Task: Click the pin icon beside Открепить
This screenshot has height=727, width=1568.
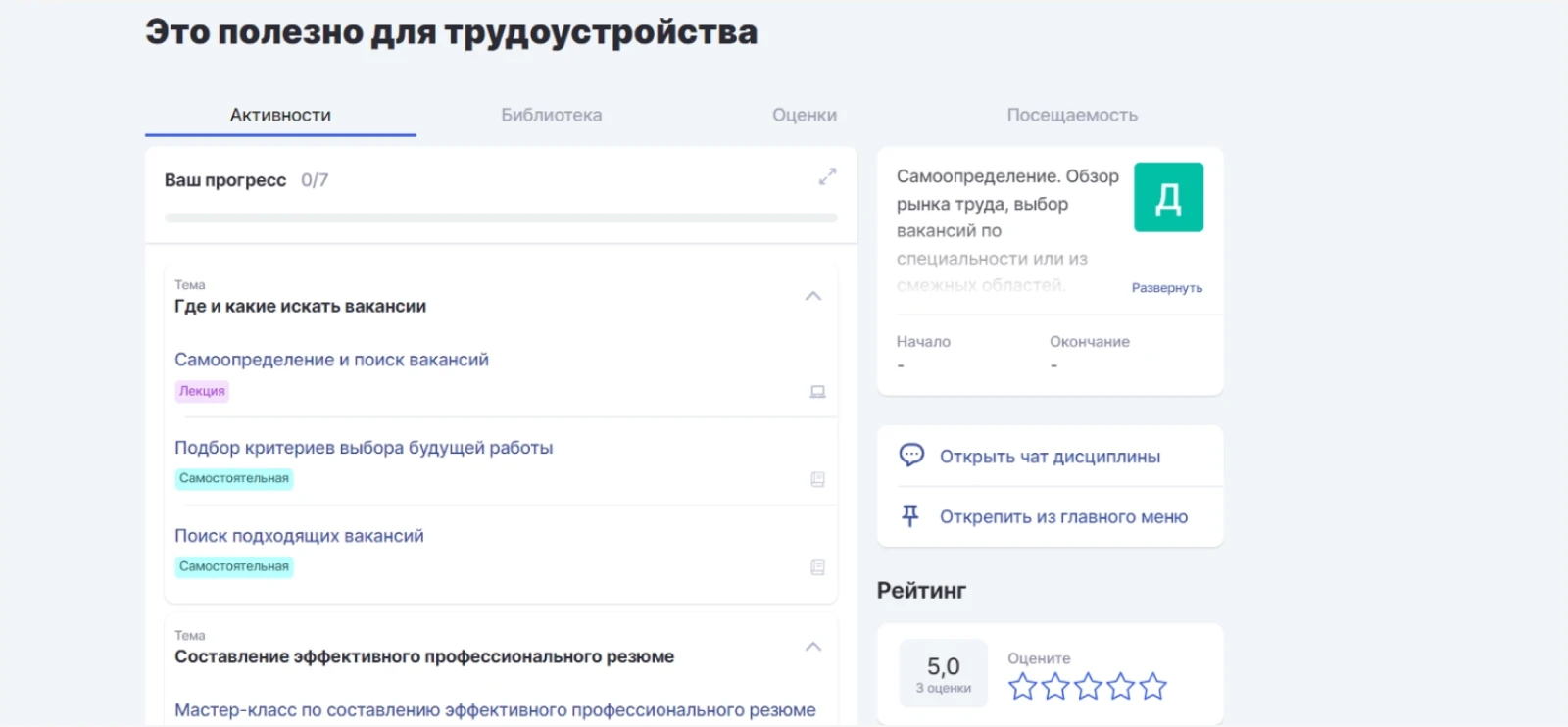Action: (910, 516)
